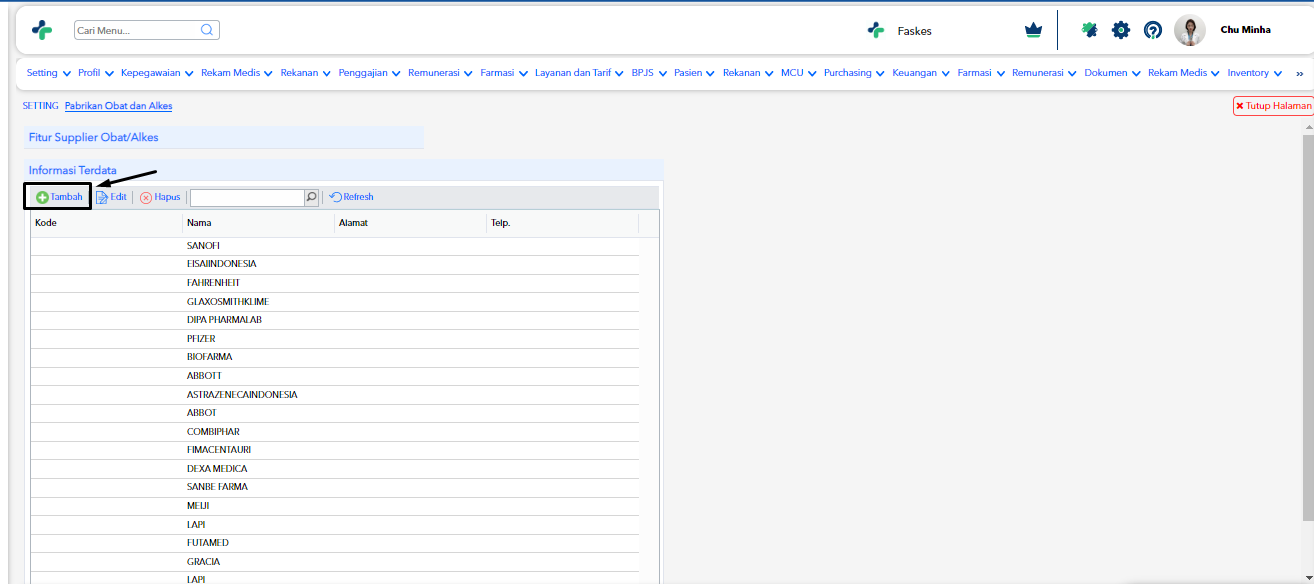Open the settings gear icon
Image resolution: width=1314 pixels, height=584 pixels.
(x=1121, y=30)
